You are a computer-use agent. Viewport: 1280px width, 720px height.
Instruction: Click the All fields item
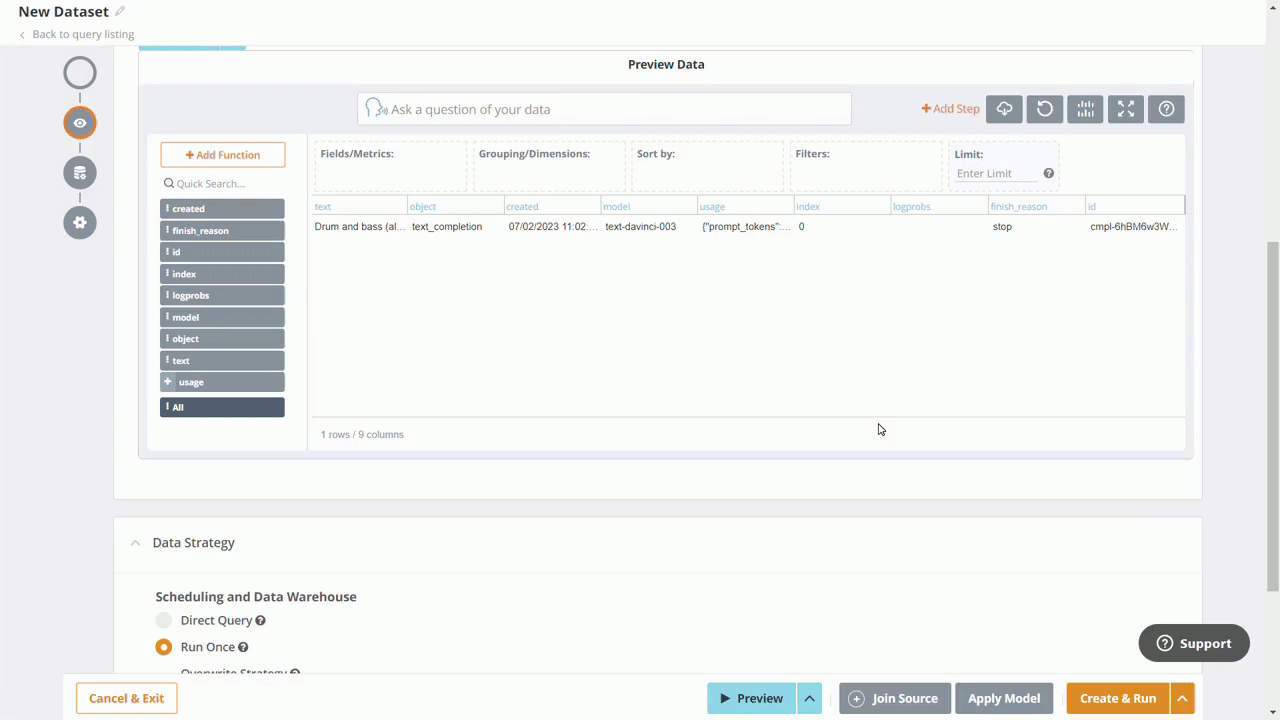[x=222, y=407]
